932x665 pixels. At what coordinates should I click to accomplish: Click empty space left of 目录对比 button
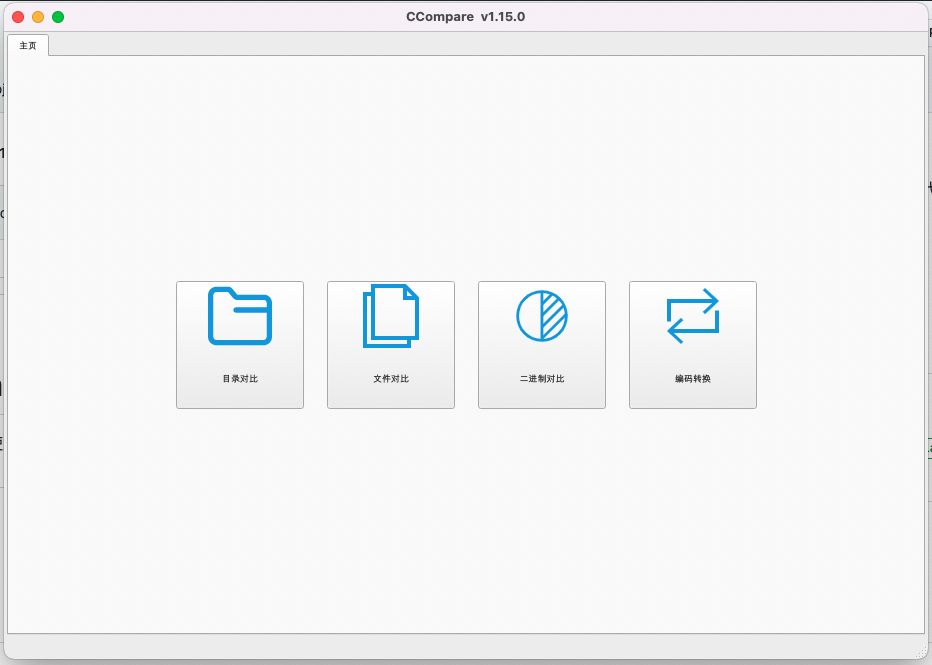click(90, 345)
